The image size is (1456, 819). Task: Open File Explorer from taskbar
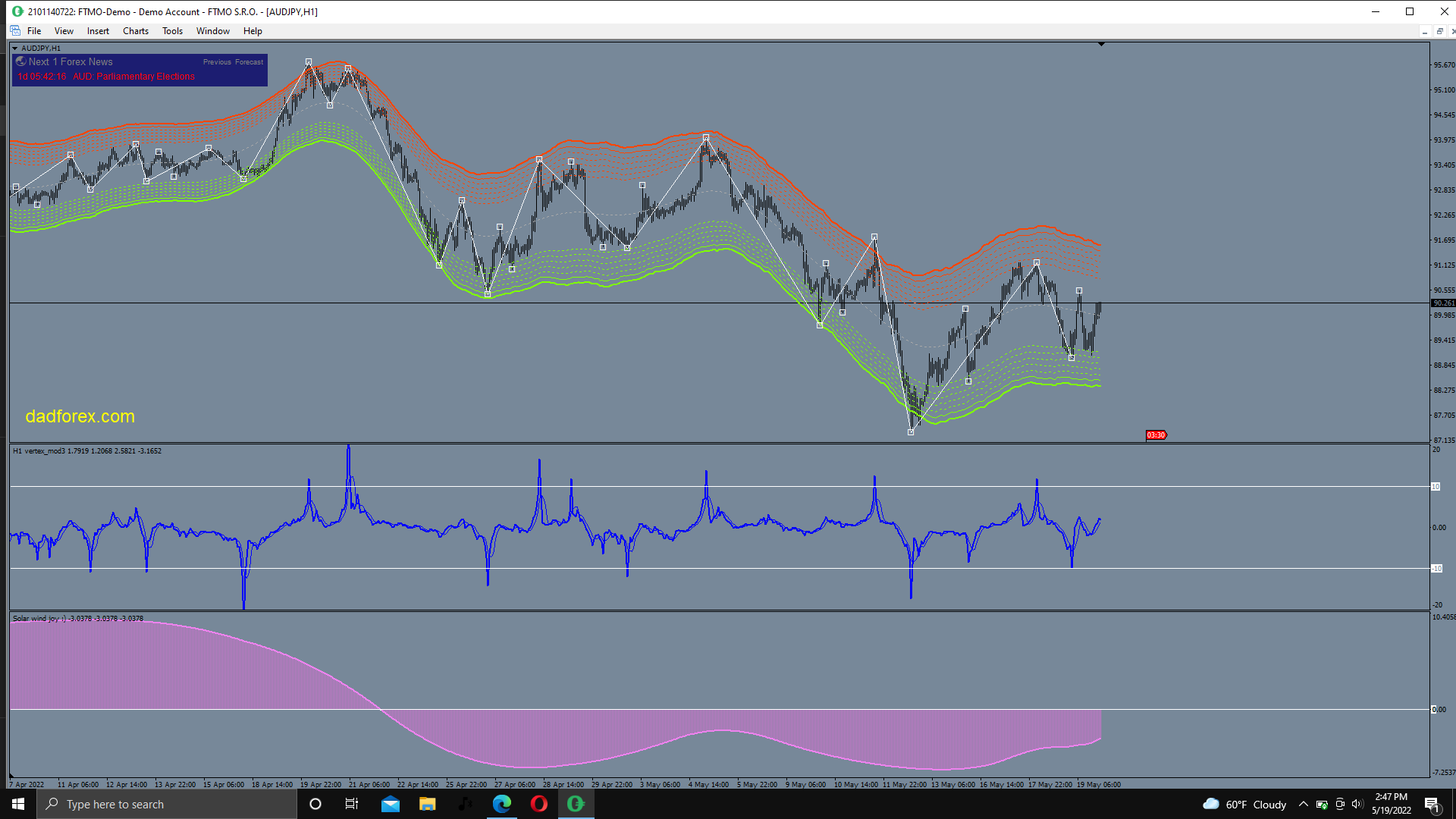(428, 804)
